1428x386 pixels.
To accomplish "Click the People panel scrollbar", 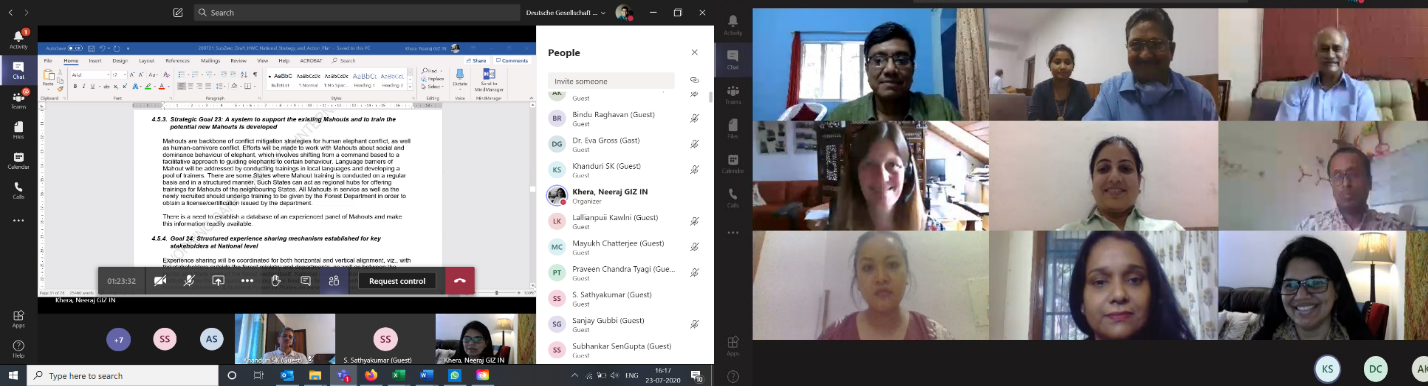I will [x=711, y=98].
